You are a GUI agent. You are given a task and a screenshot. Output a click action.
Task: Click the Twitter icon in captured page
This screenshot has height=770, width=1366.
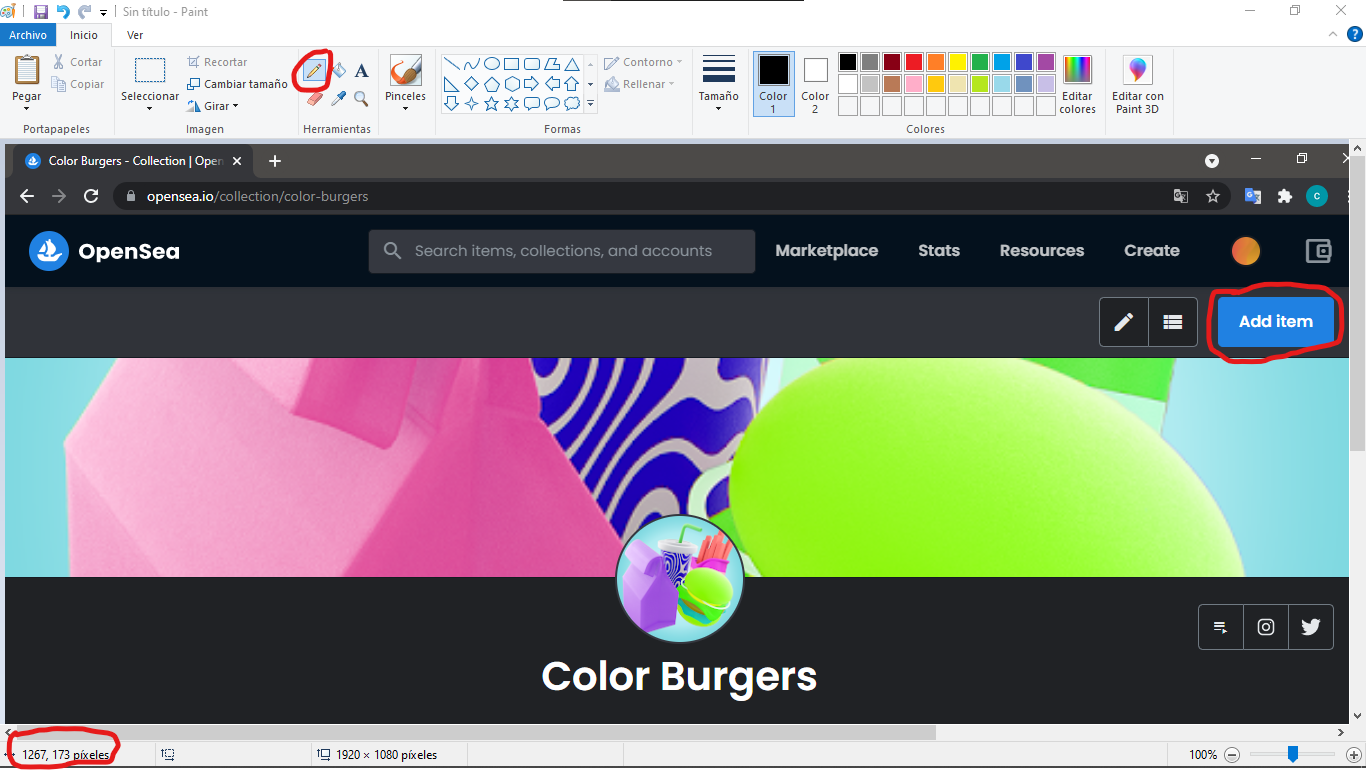point(1311,627)
